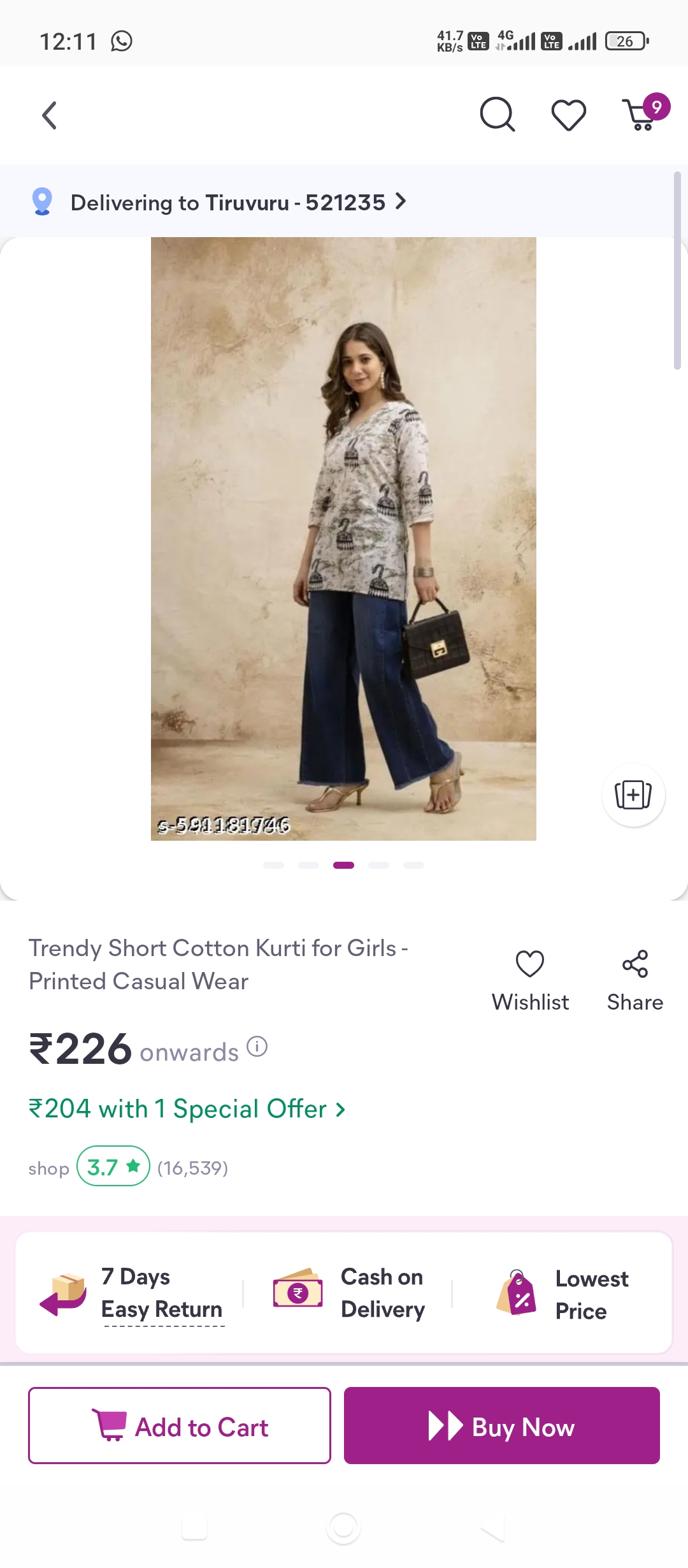Open wishlist from top heart icon
The image size is (688, 1568).
point(568,115)
